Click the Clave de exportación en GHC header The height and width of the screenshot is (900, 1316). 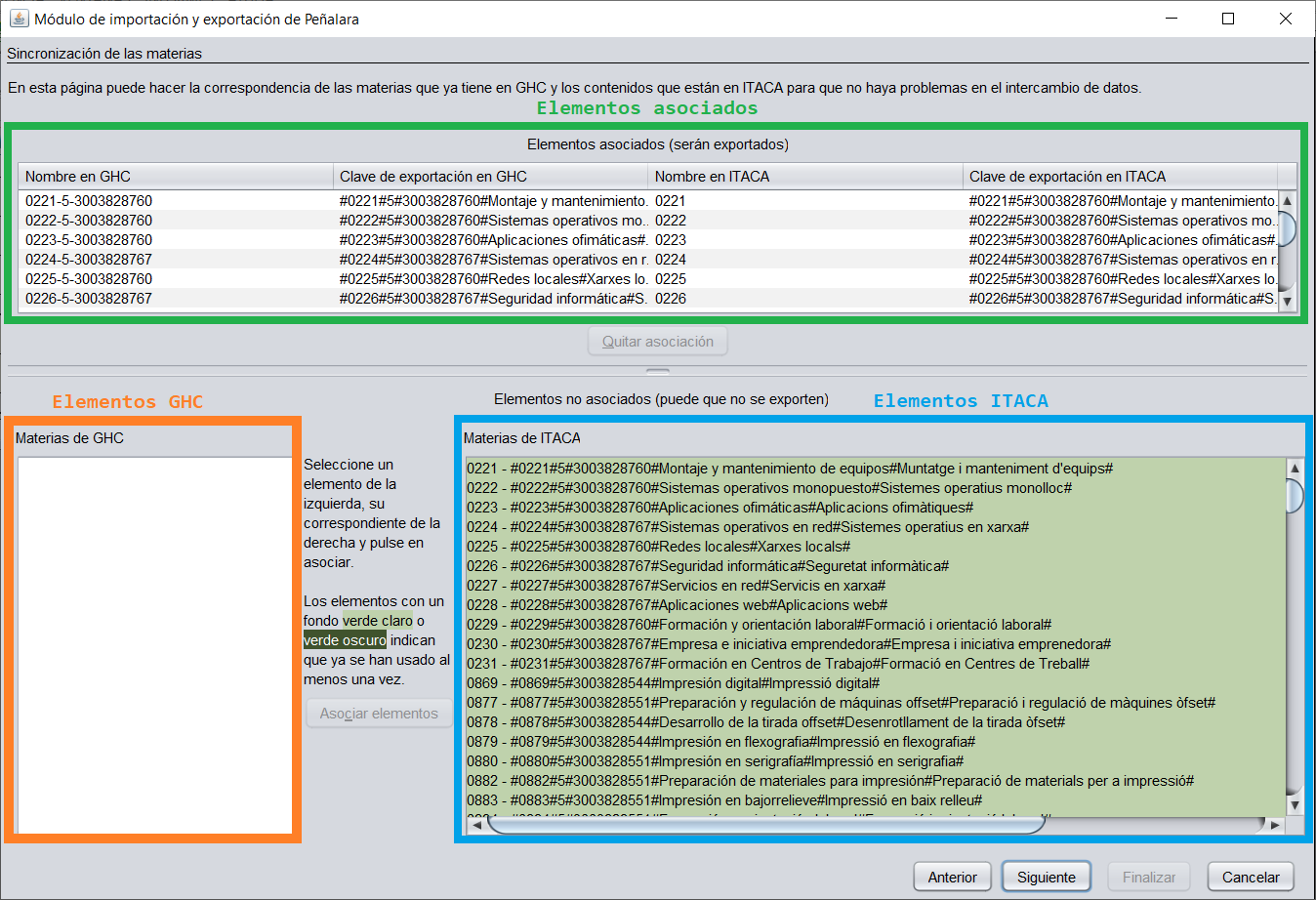490,177
